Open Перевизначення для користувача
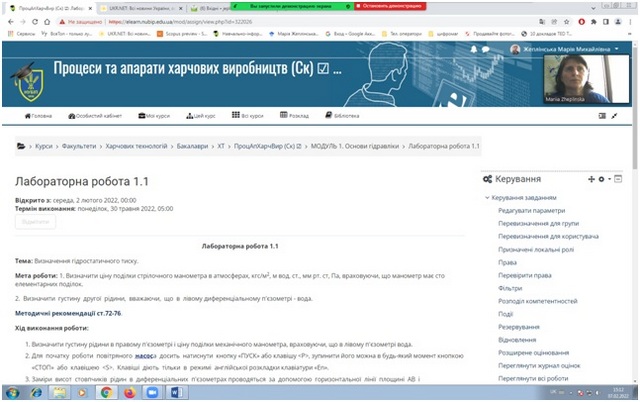Image resolution: width=640 pixels, height=402 pixels. click(x=548, y=236)
